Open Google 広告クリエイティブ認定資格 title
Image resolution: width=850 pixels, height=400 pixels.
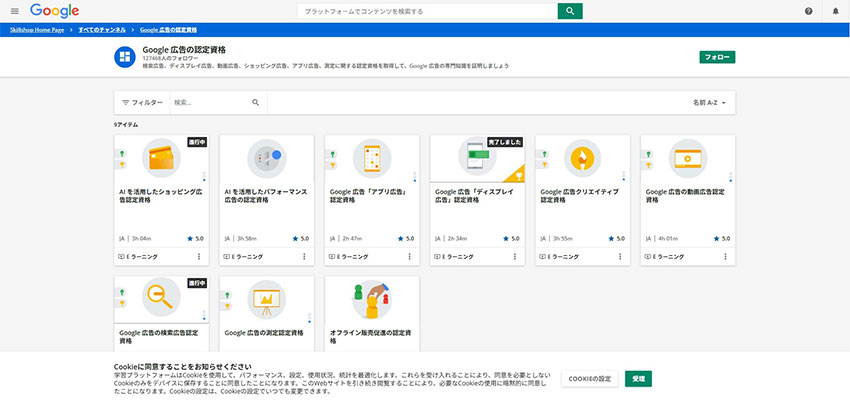[579, 196]
